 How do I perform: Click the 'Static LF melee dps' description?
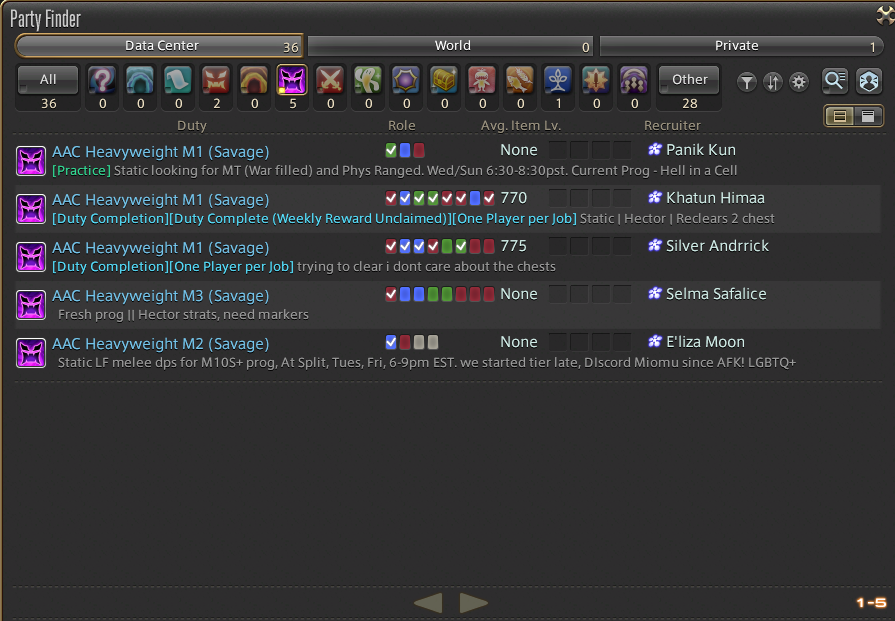426,362
